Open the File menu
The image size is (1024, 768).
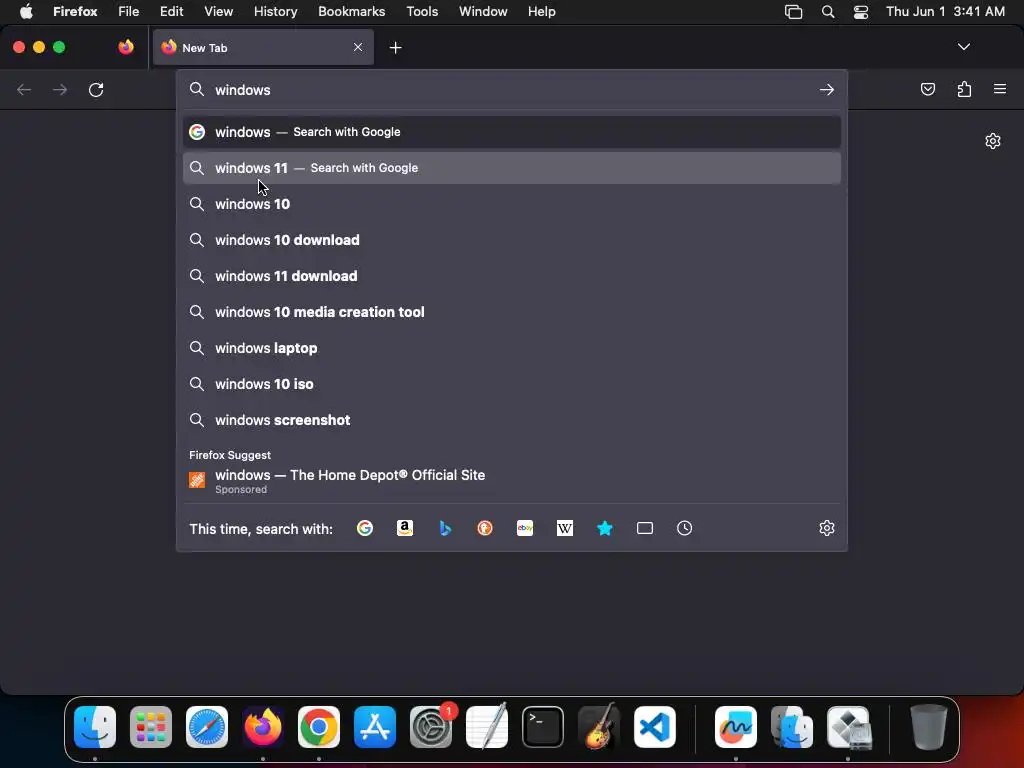point(129,12)
